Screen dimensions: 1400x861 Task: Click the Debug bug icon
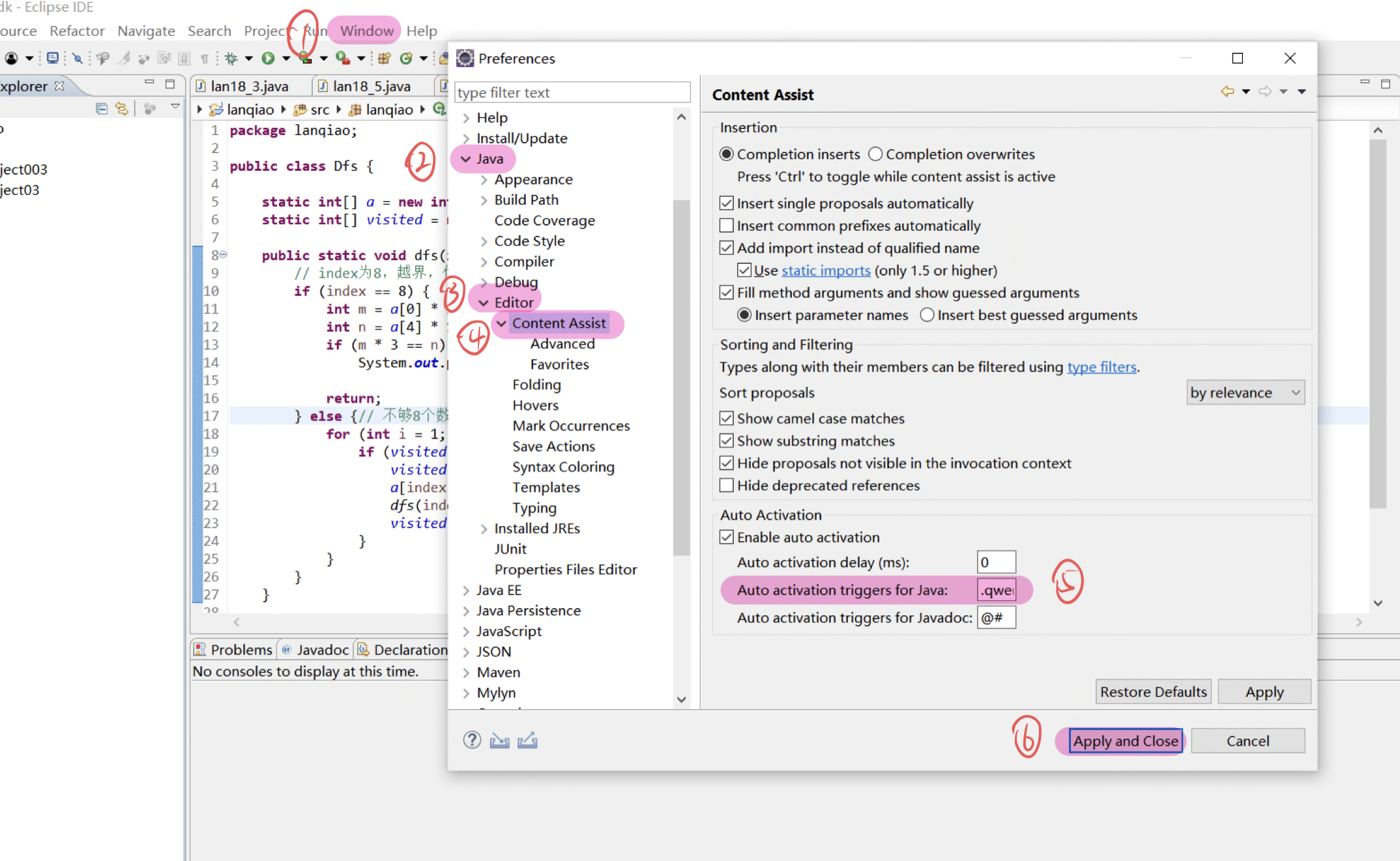point(231,59)
